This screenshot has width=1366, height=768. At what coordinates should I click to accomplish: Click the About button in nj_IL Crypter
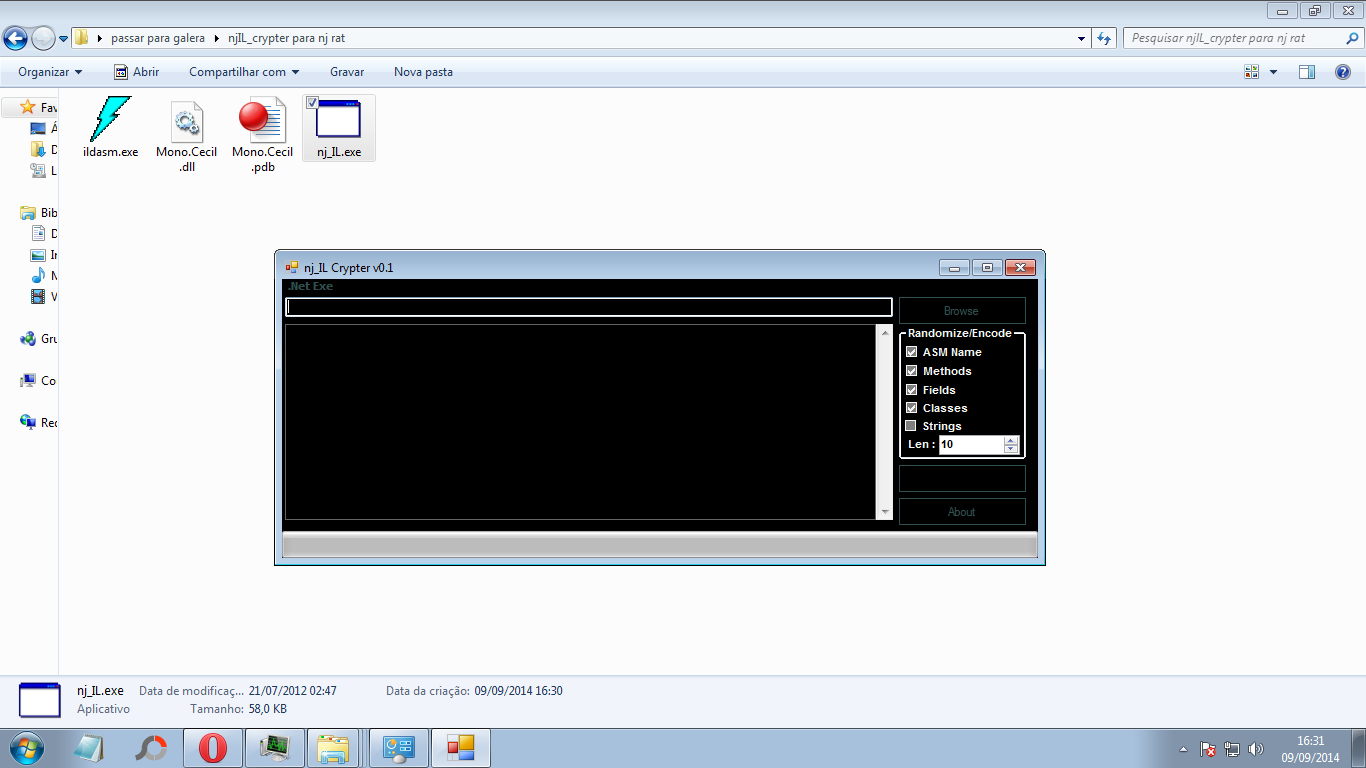click(961, 511)
